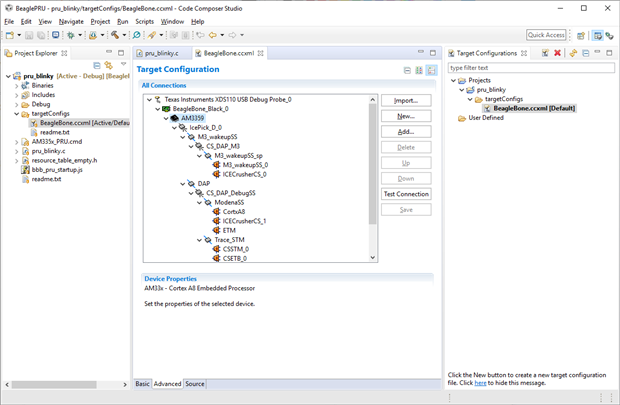
Task: Open the CCS Debug perspective icon
Action: coord(610,35)
